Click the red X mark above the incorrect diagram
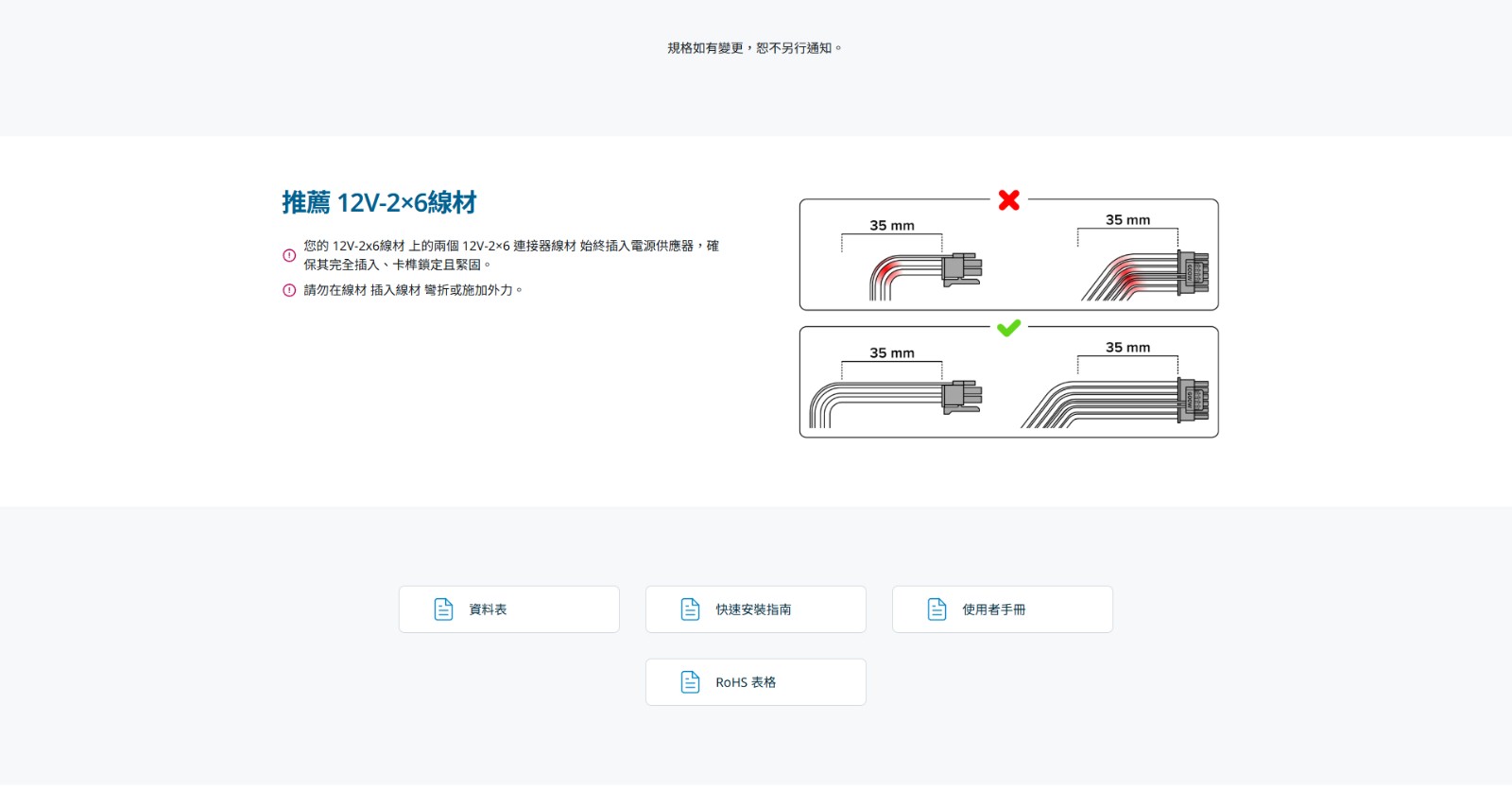Screen dimensions: 1512x790 1009,199
